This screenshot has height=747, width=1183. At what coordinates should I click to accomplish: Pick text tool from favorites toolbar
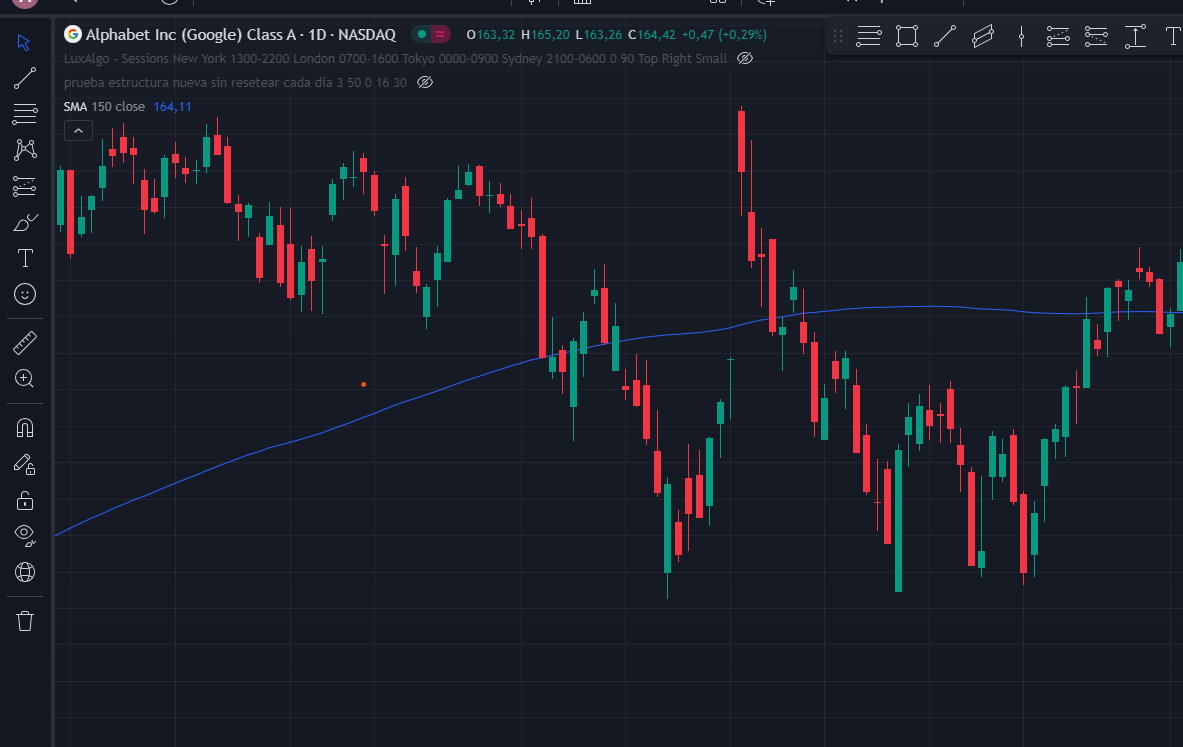(x=1173, y=36)
